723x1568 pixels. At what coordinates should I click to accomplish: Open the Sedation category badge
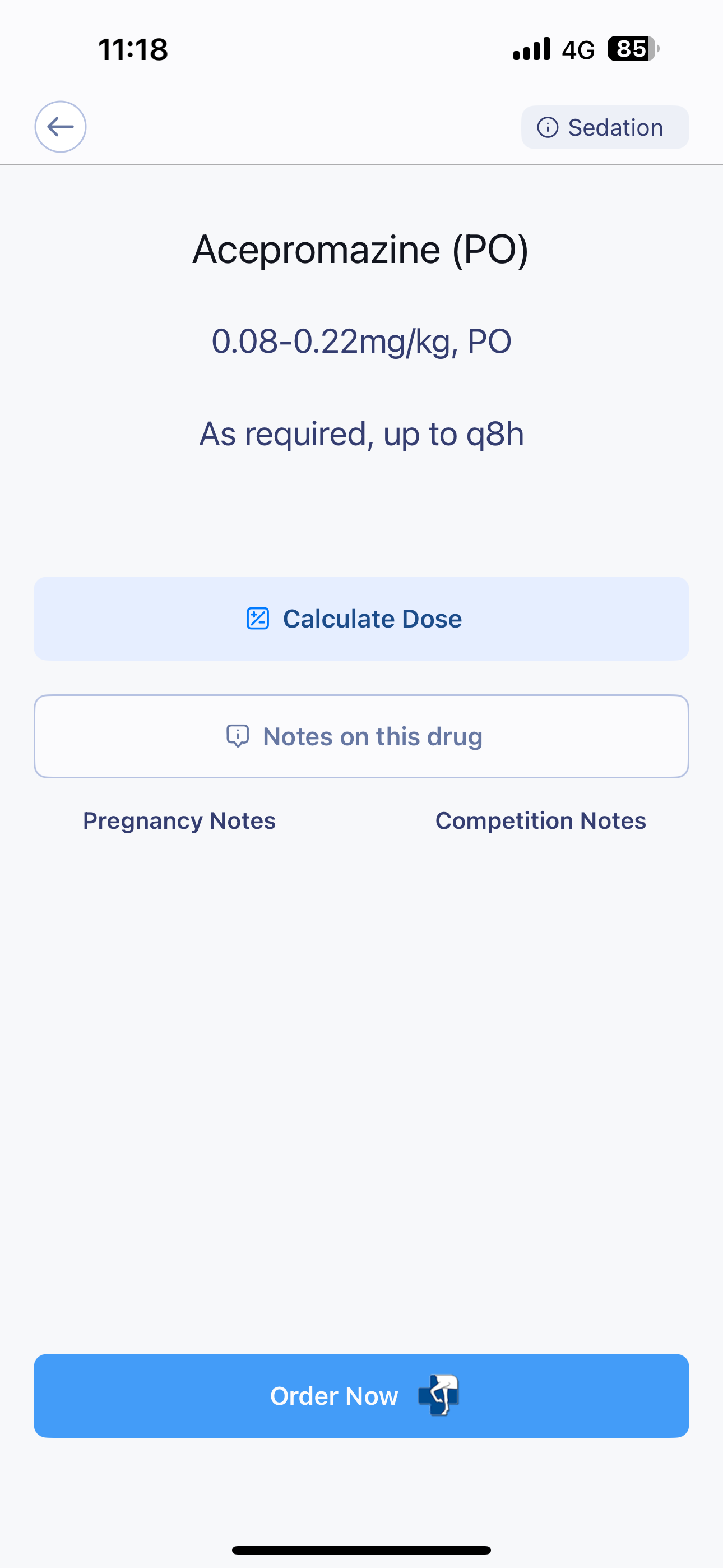605,127
